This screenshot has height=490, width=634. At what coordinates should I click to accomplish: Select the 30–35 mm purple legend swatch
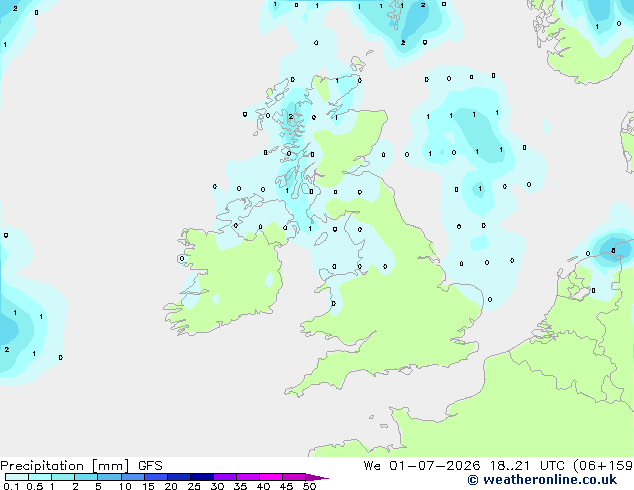225,477
